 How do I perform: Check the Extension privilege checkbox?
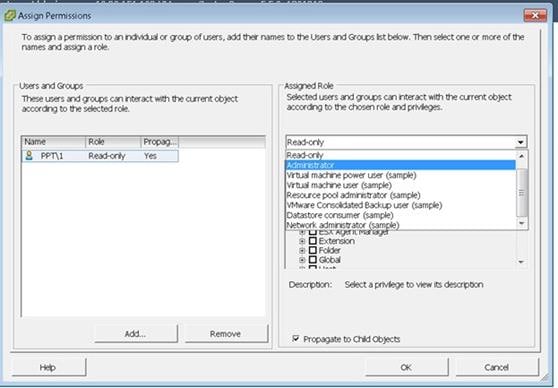point(312,241)
